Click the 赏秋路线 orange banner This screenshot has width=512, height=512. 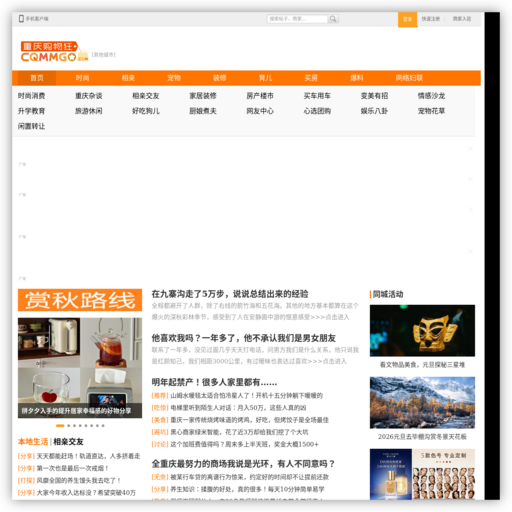[80, 300]
